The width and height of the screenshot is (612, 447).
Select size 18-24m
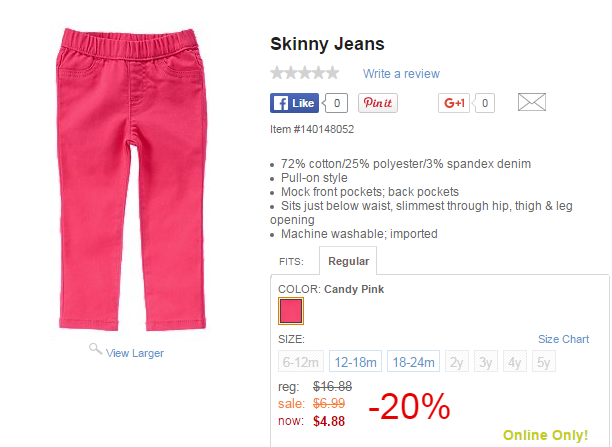click(x=413, y=361)
